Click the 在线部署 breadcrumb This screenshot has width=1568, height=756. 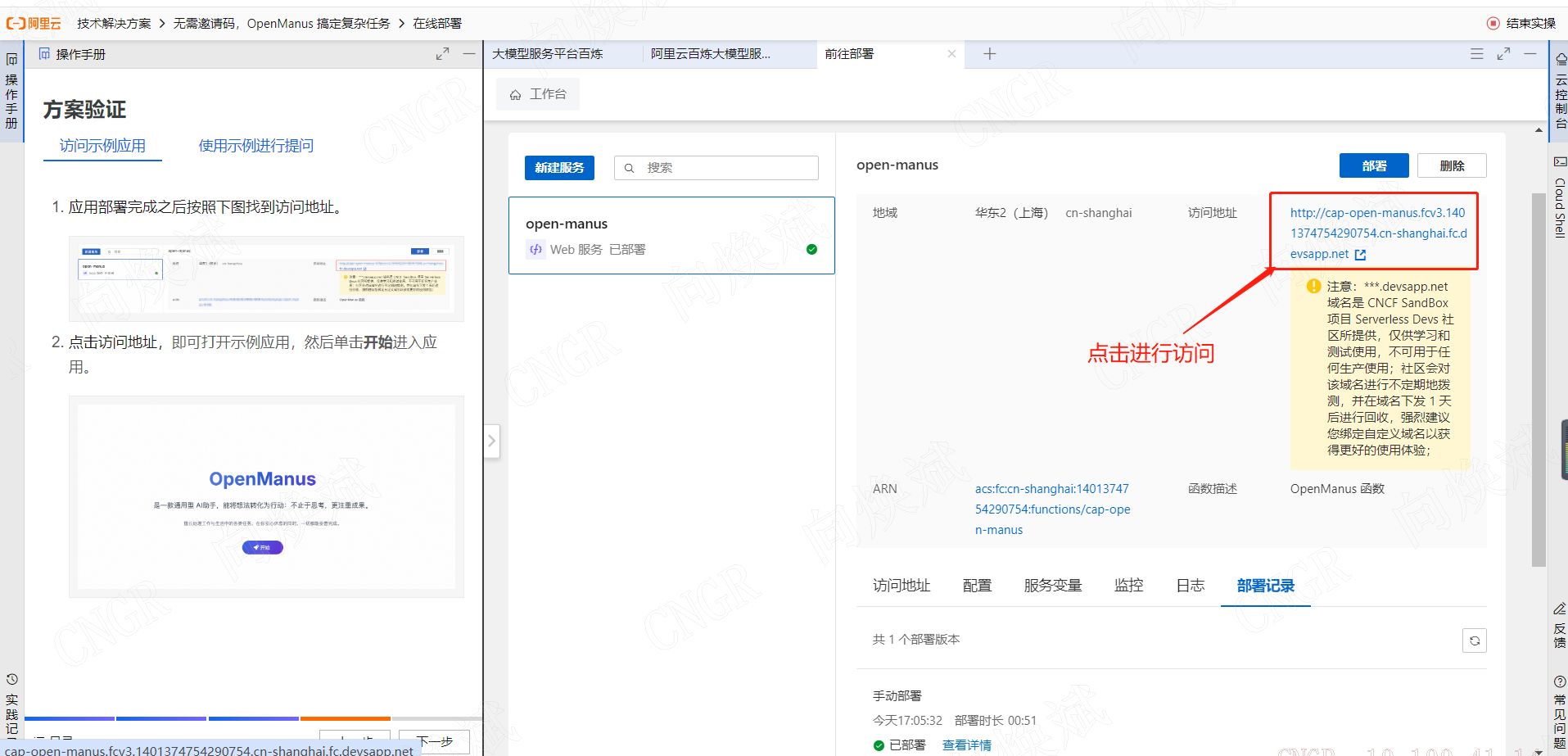(437, 24)
